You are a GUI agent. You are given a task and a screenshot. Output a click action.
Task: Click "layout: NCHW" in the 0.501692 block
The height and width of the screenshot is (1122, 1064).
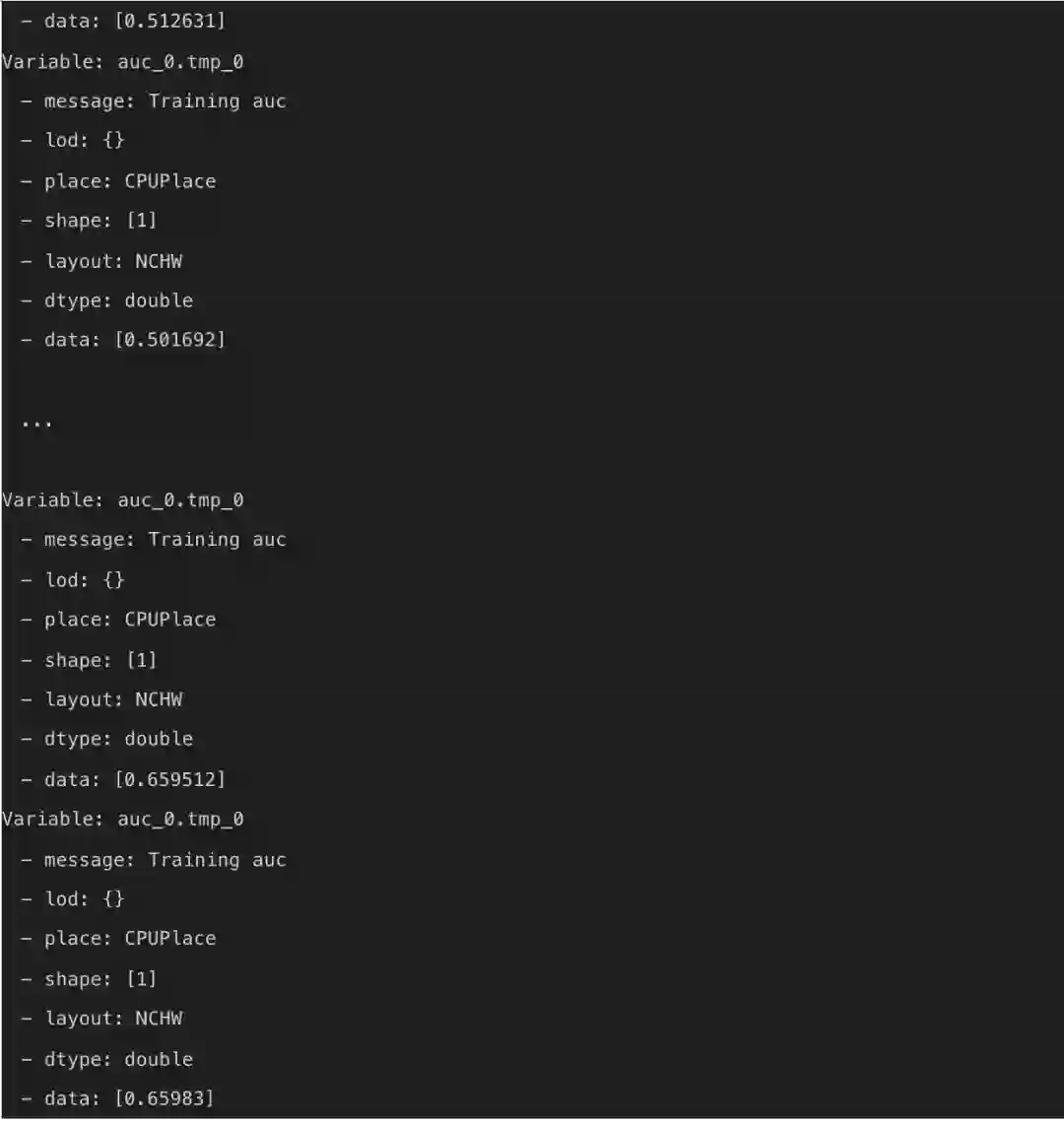(113, 261)
